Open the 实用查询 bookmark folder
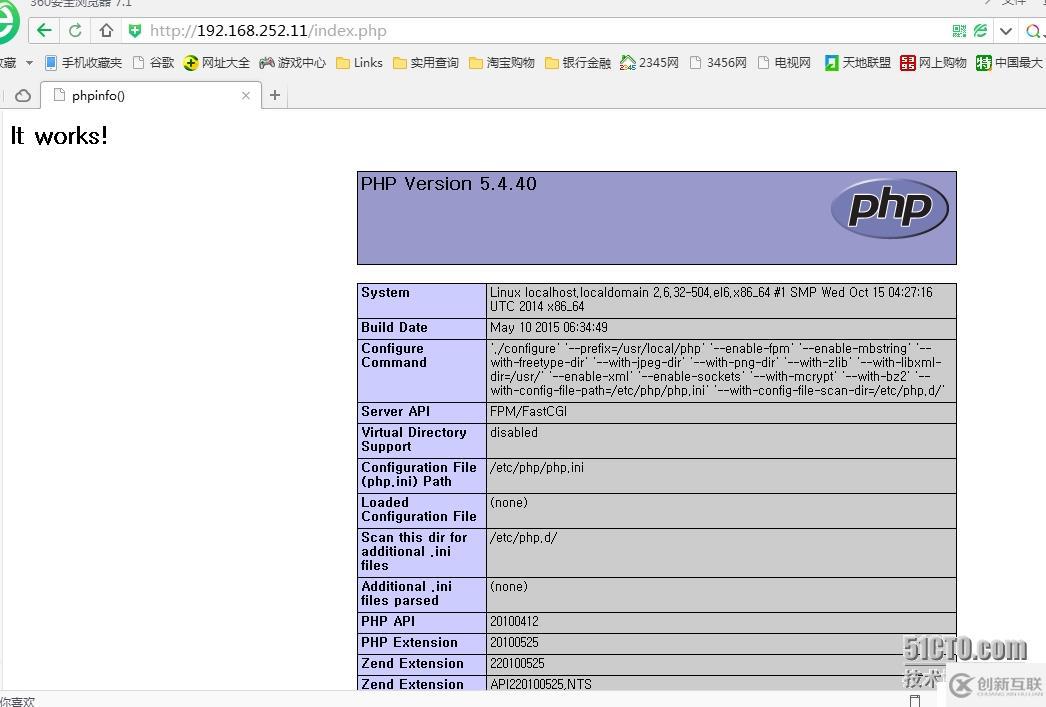1046x707 pixels. 426,63
